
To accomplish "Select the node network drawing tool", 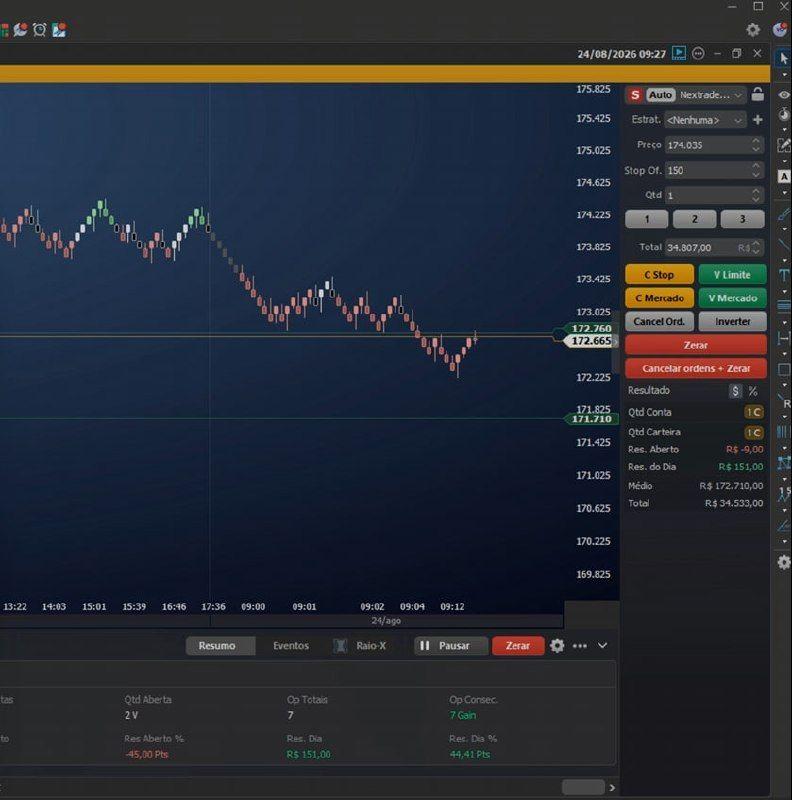I will coord(784,463).
